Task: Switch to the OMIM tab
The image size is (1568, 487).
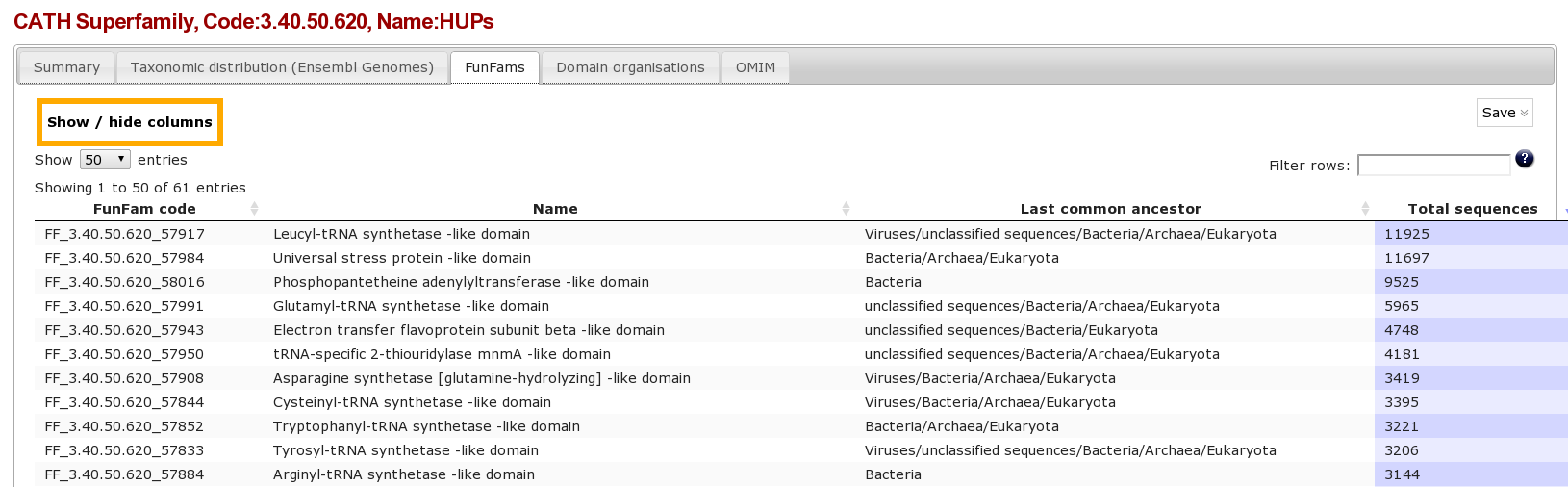Action: click(755, 67)
